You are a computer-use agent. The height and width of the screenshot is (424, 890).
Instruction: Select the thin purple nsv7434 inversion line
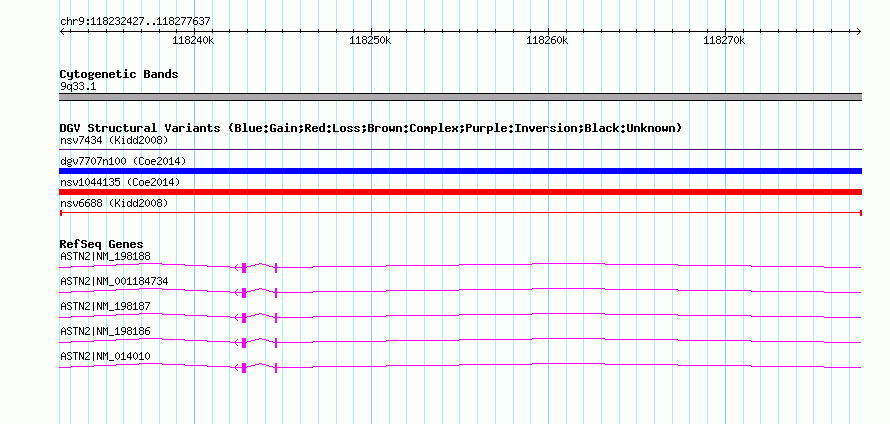click(461, 150)
